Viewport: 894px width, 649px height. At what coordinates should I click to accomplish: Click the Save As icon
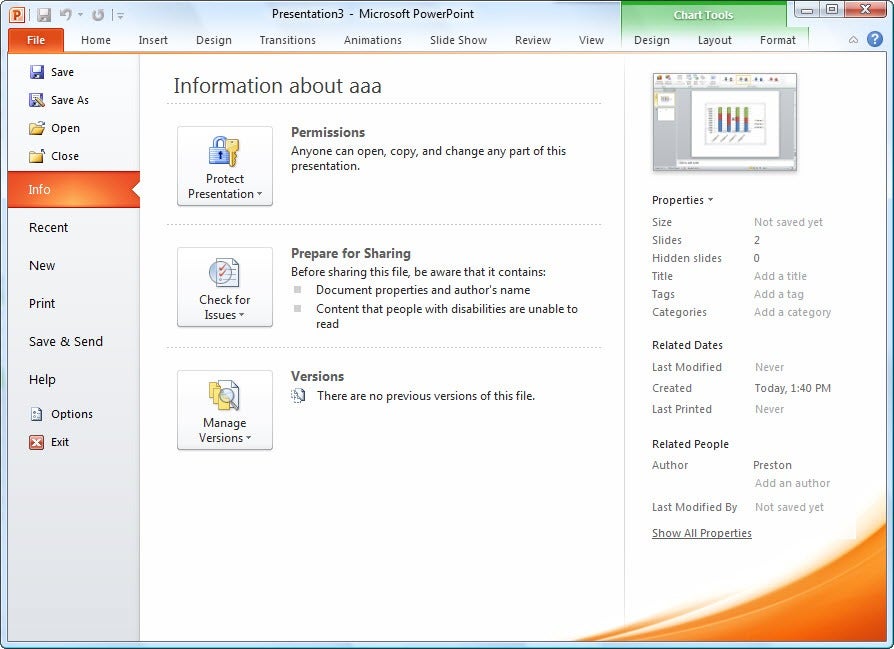(x=36, y=100)
